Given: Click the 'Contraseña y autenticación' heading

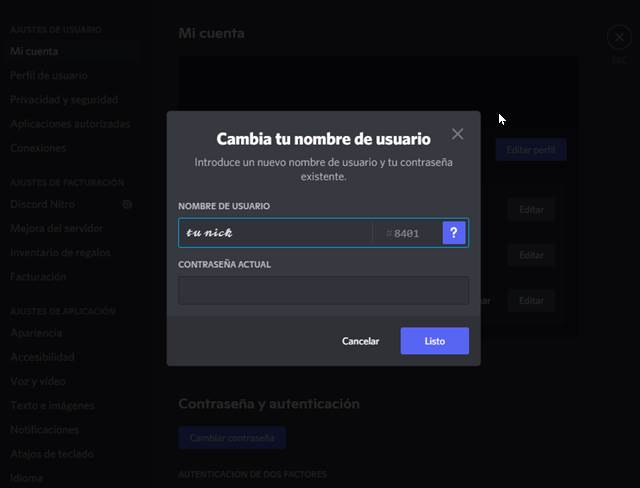Looking at the screenshot, I should tap(269, 404).
